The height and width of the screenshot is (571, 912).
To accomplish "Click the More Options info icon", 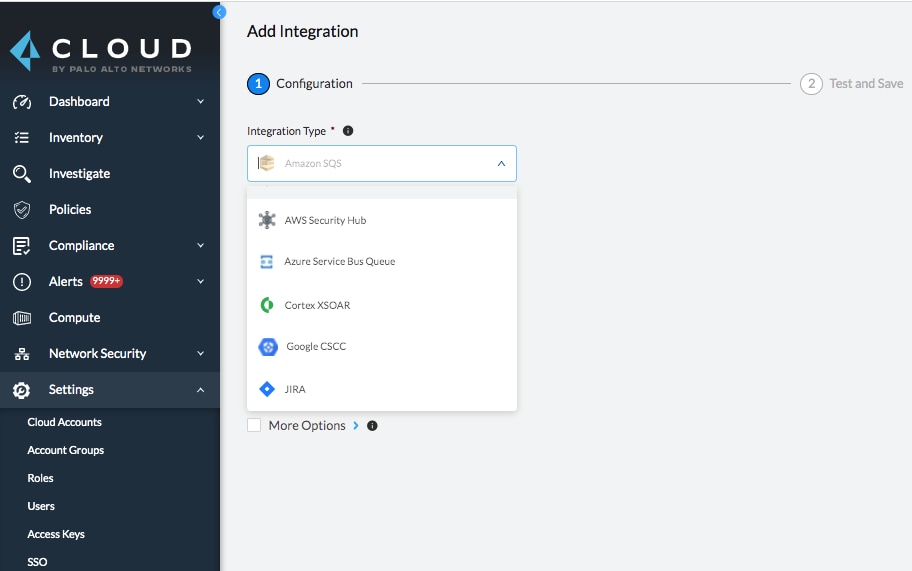I will pos(372,426).
